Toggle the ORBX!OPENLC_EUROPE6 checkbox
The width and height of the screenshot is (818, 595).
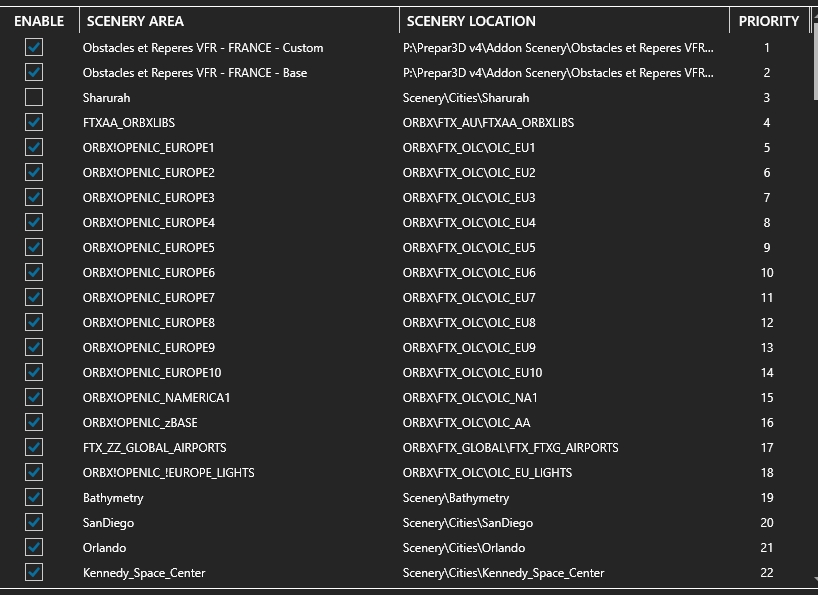[34, 273]
